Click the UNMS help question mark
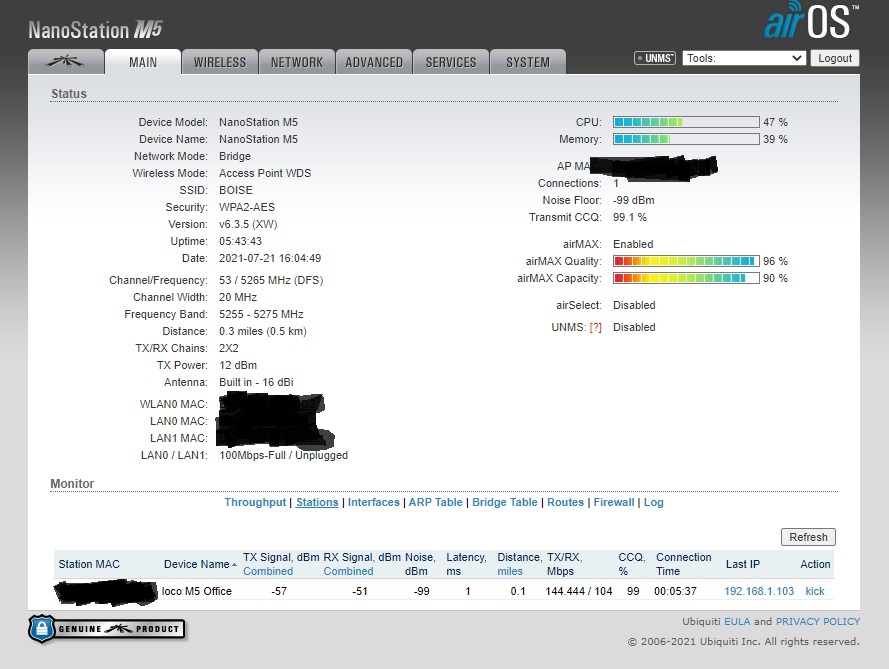The height and width of the screenshot is (669, 889). (x=595, y=328)
